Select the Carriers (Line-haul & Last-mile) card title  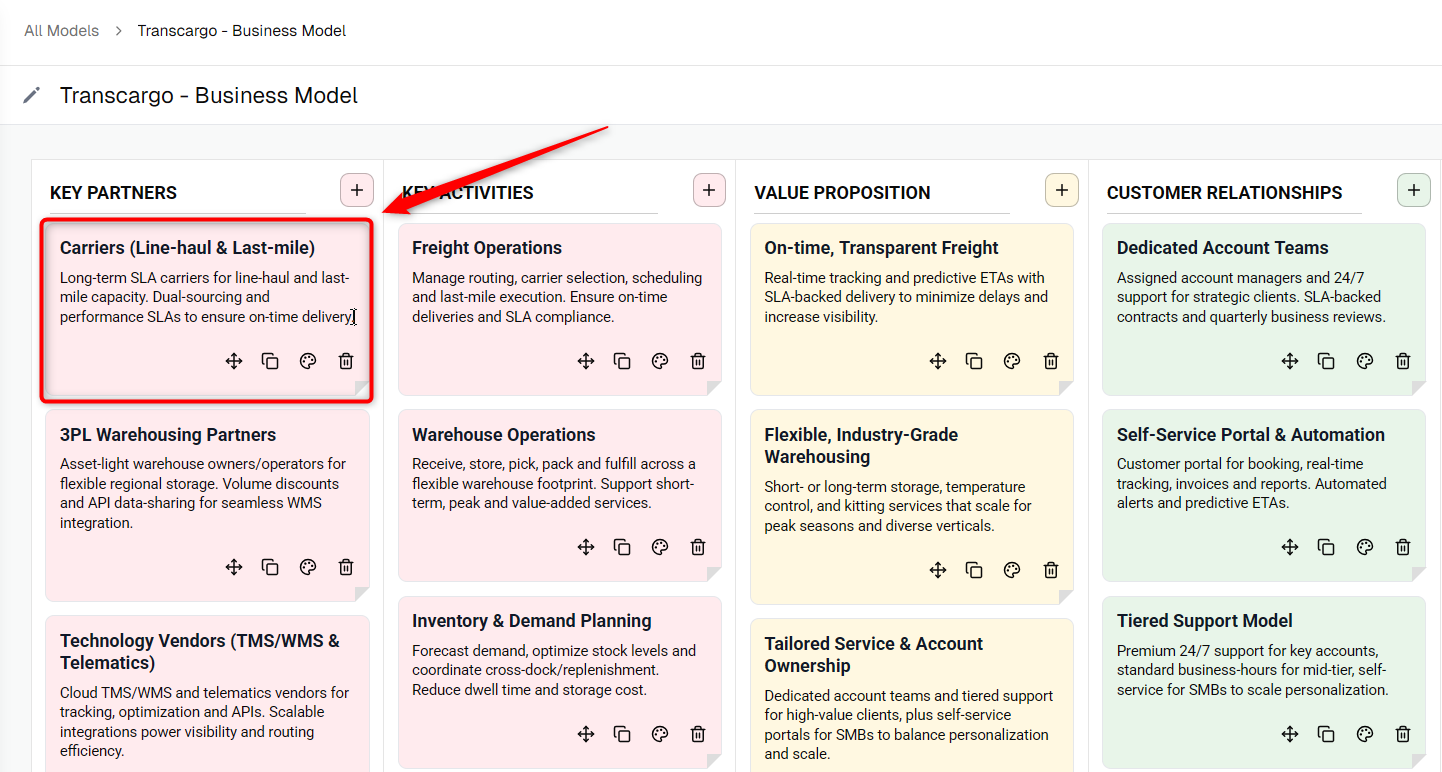coord(188,248)
